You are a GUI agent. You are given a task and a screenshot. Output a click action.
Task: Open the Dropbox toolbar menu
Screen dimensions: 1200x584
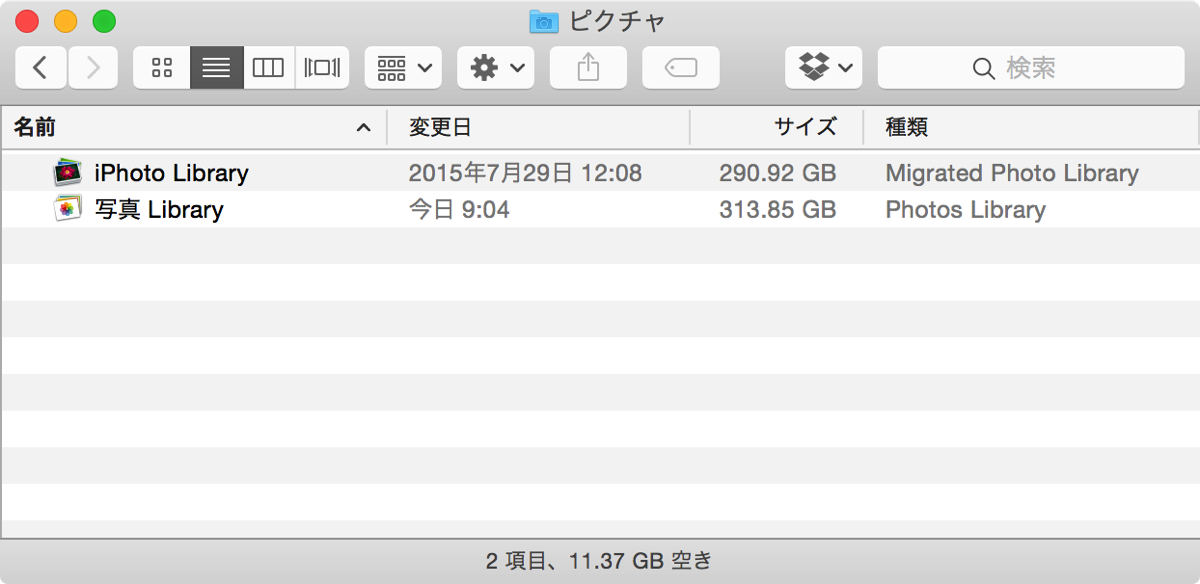pos(824,68)
